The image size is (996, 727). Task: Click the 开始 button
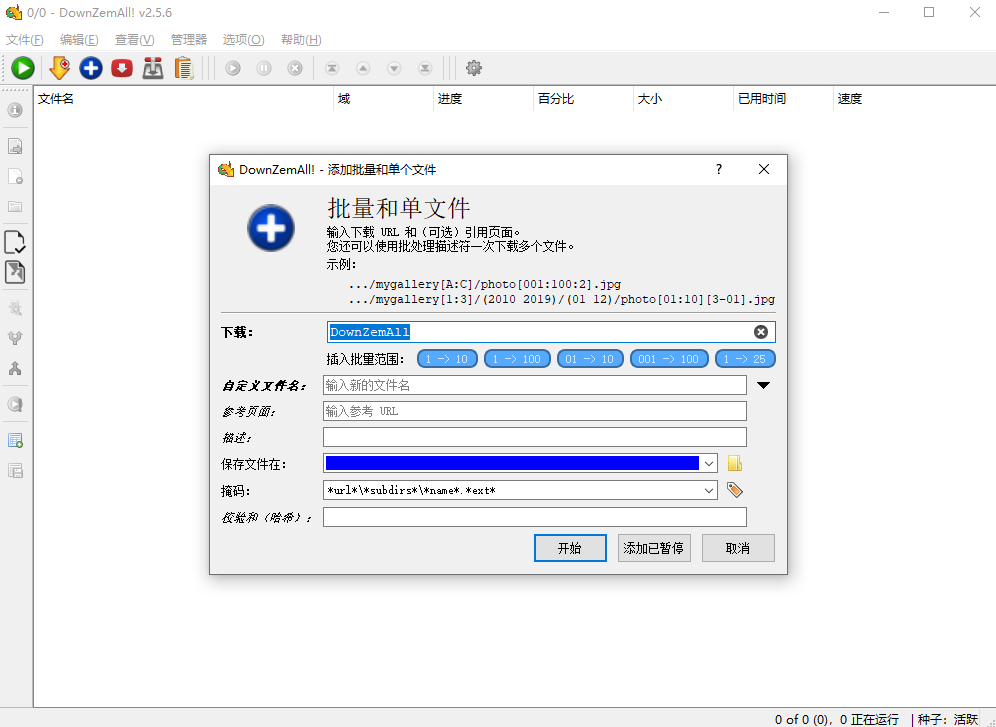[570, 548]
